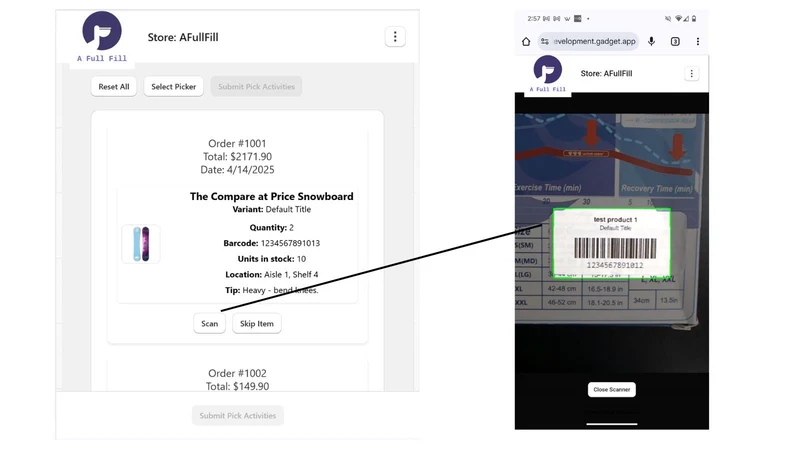Tap 'Store: AFullFill' label on phone
Viewport: 800px width, 450px height.
pos(606,73)
